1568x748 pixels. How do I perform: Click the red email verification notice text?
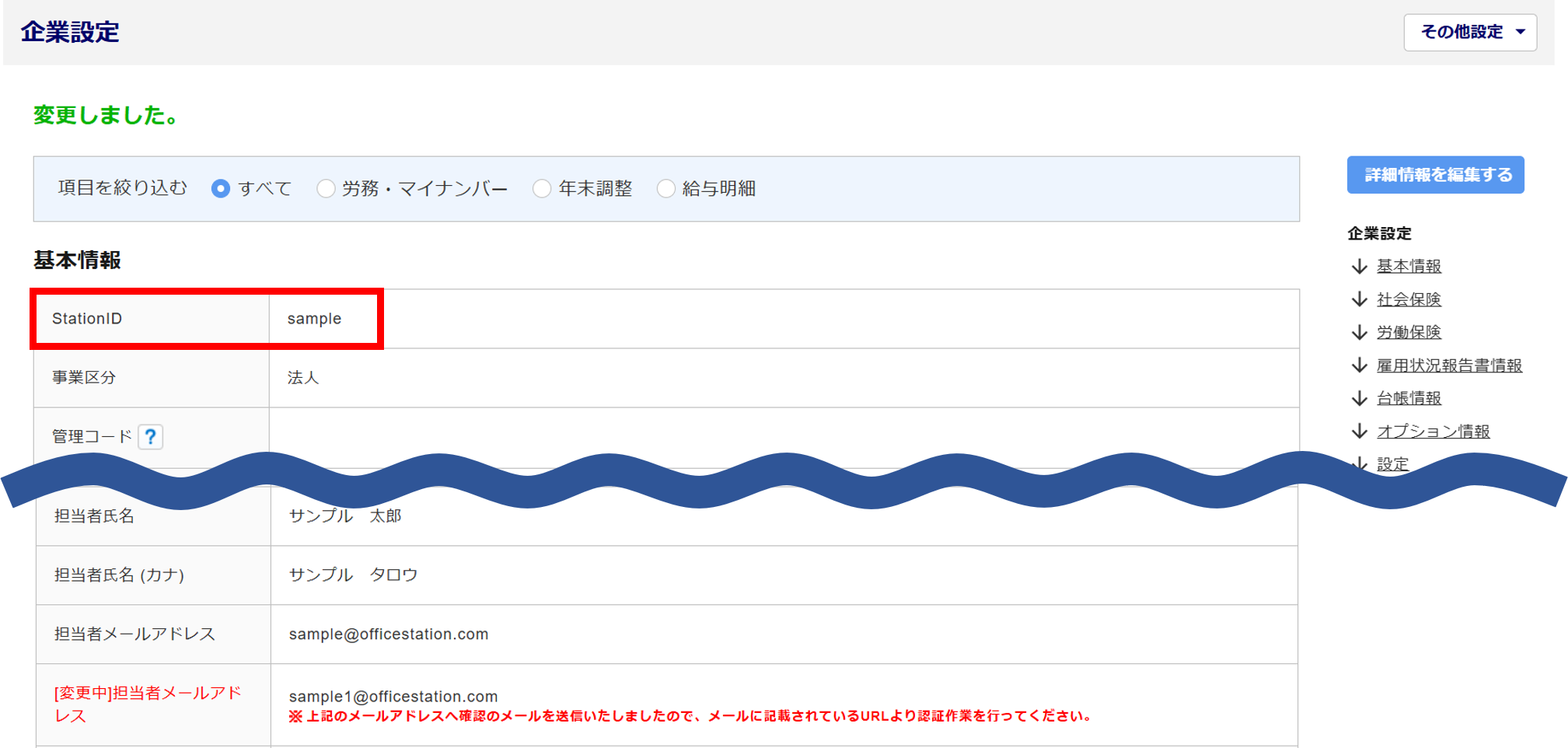[690, 716]
